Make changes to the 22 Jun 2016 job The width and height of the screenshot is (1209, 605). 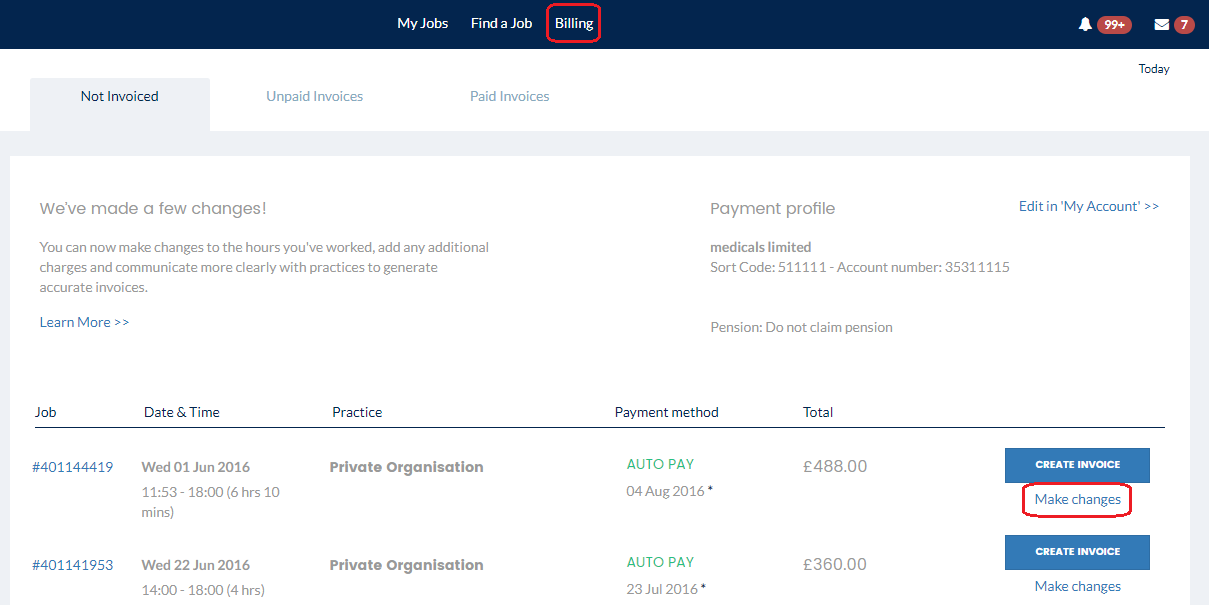pyautogui.click(x=1077, y=586)
